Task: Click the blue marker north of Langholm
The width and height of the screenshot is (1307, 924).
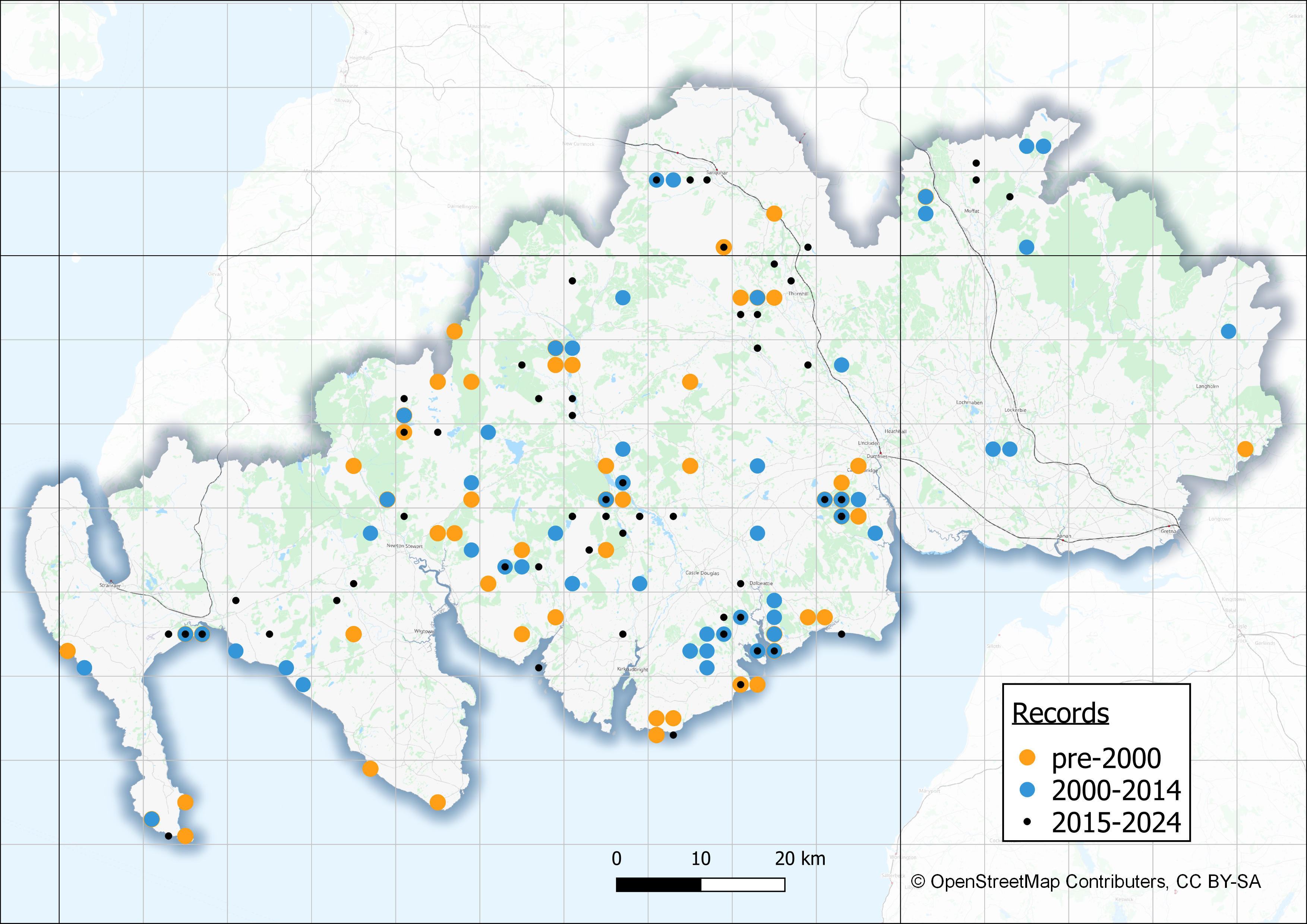Action: 1228,331
